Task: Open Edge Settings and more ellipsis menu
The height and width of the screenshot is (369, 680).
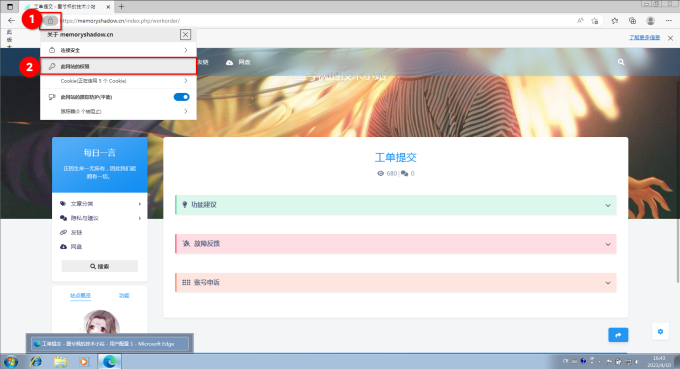Action: pos(669,21)
